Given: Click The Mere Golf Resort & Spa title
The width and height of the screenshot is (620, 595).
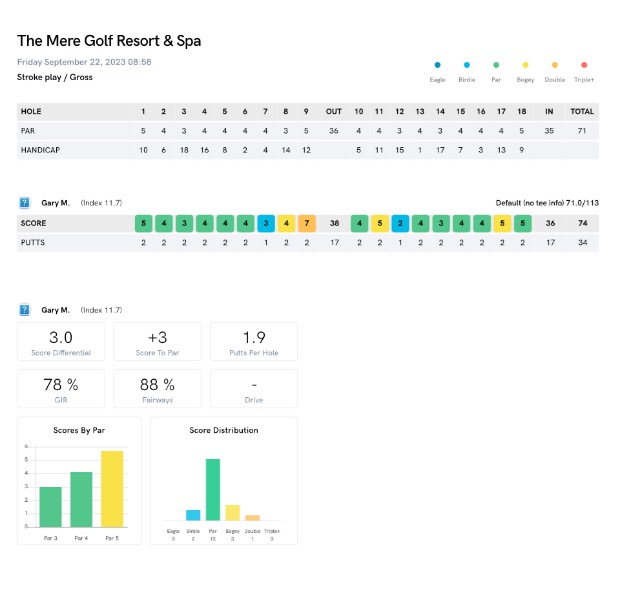Looking at the screenshot, I should point(109,41).
